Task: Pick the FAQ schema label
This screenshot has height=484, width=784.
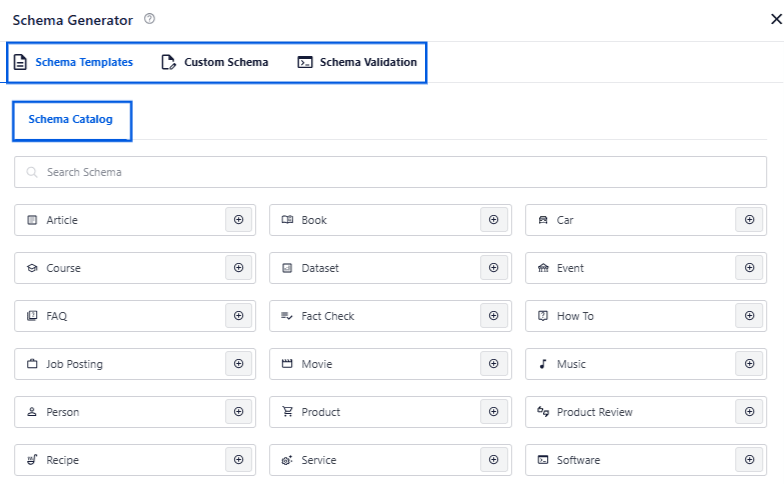Action: [x=56, y=316]
